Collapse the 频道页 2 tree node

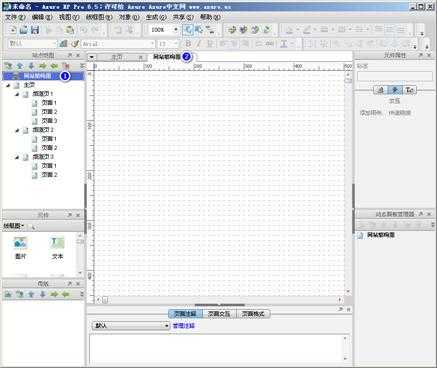coord(17,130)
